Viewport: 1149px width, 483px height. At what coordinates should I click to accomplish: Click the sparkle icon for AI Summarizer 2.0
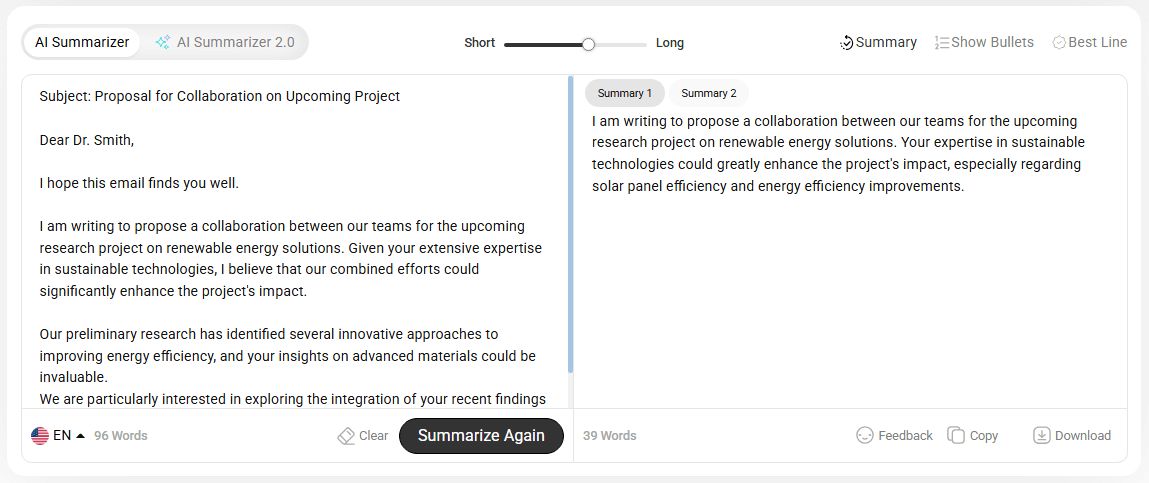point(163,42)
